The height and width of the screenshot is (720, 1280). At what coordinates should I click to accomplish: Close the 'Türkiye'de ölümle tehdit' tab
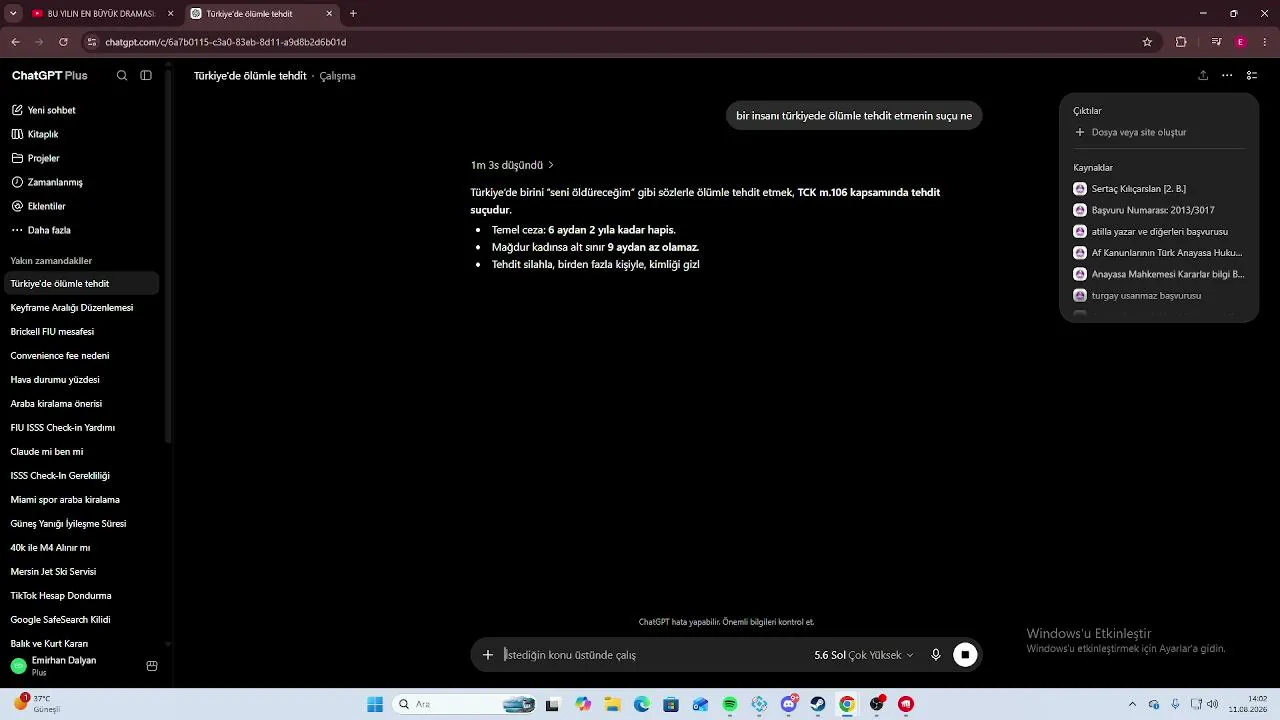pos(330,14)
